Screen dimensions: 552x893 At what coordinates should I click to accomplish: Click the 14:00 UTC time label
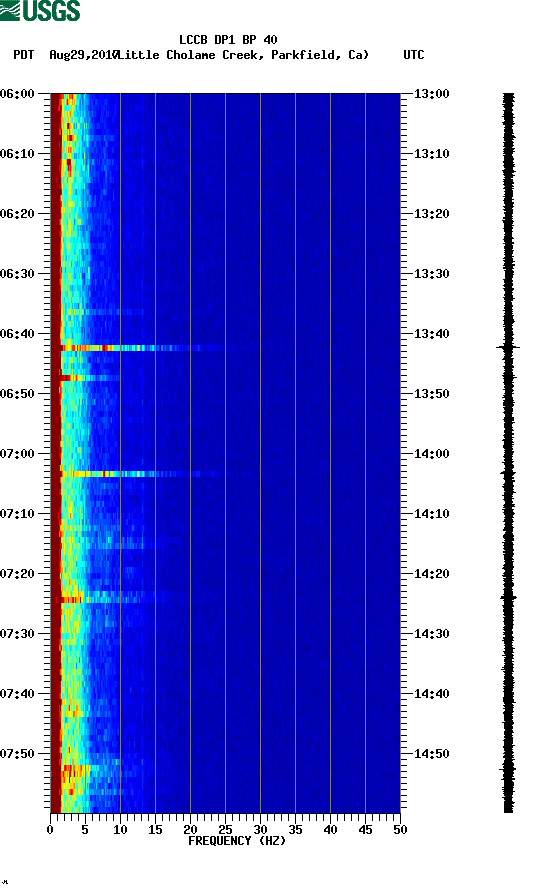click(x=431, y=454)
